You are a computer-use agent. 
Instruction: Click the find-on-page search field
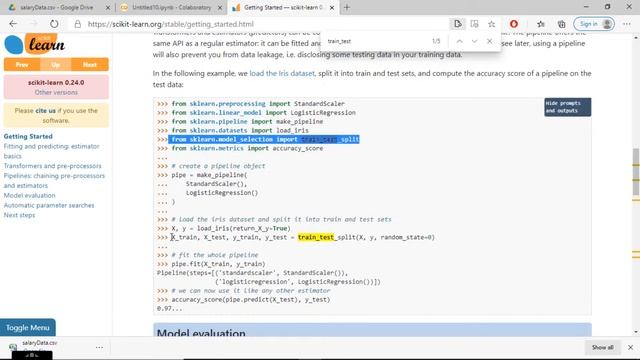tap(376, 41)
